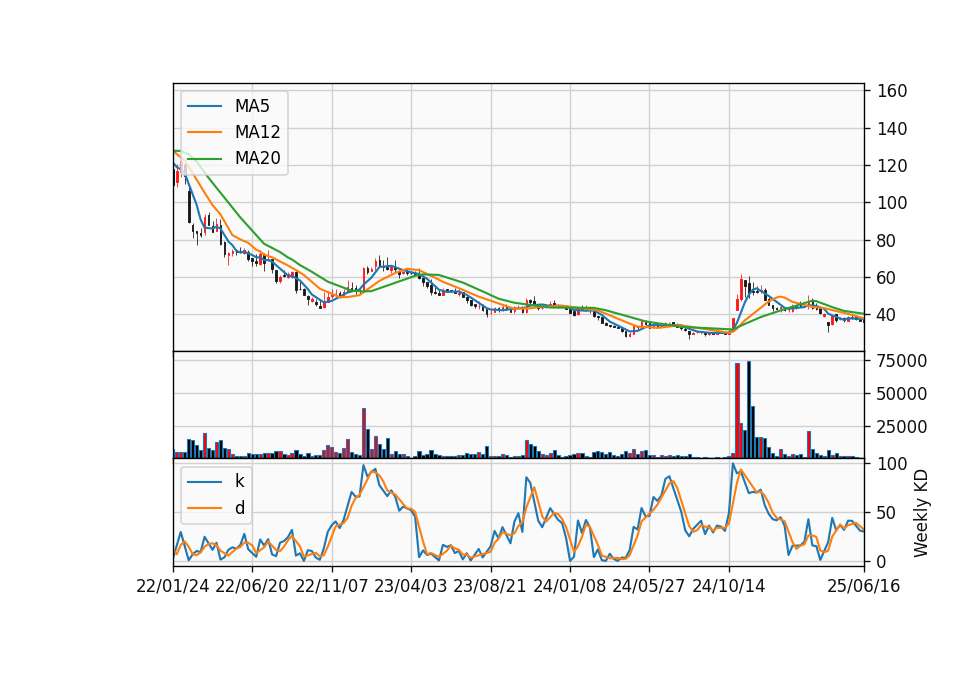This screenshot has width=960, height=690.
Task: Click the 50 tick on KD axis
Action: coord(887,513)
